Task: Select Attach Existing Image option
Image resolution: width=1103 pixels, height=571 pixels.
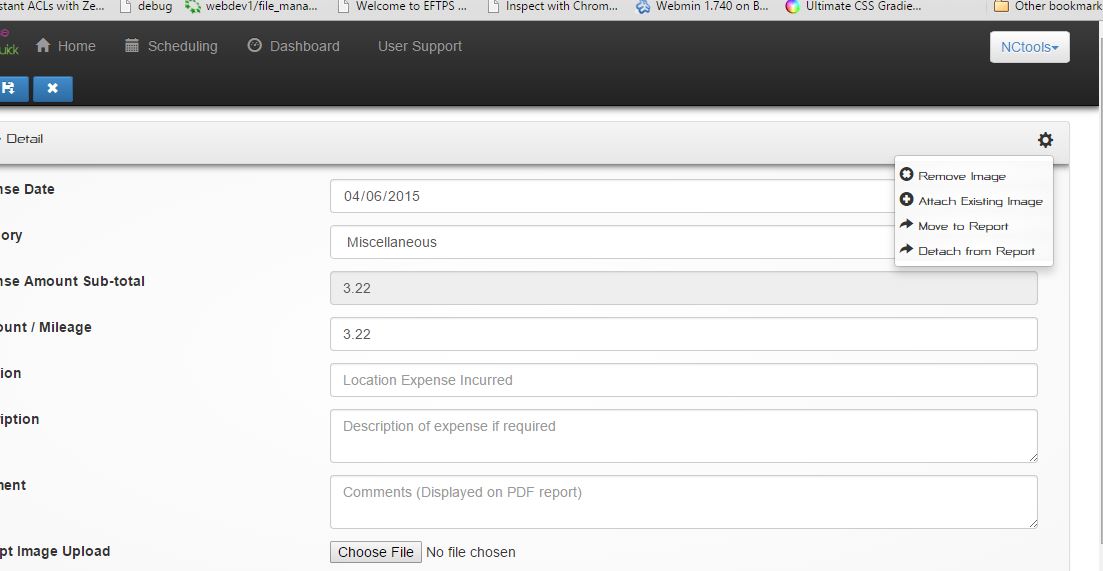Action: click(979, 201)
